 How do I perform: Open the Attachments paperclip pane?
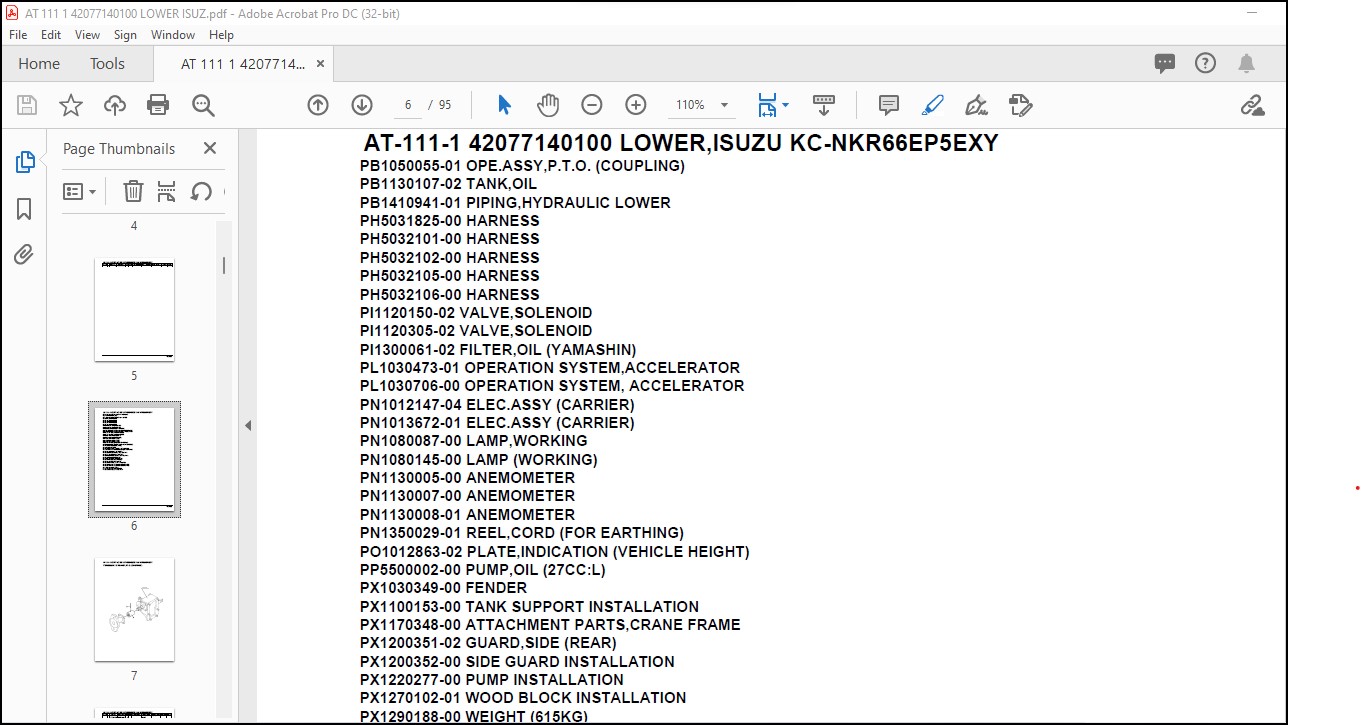click(25, 254)
